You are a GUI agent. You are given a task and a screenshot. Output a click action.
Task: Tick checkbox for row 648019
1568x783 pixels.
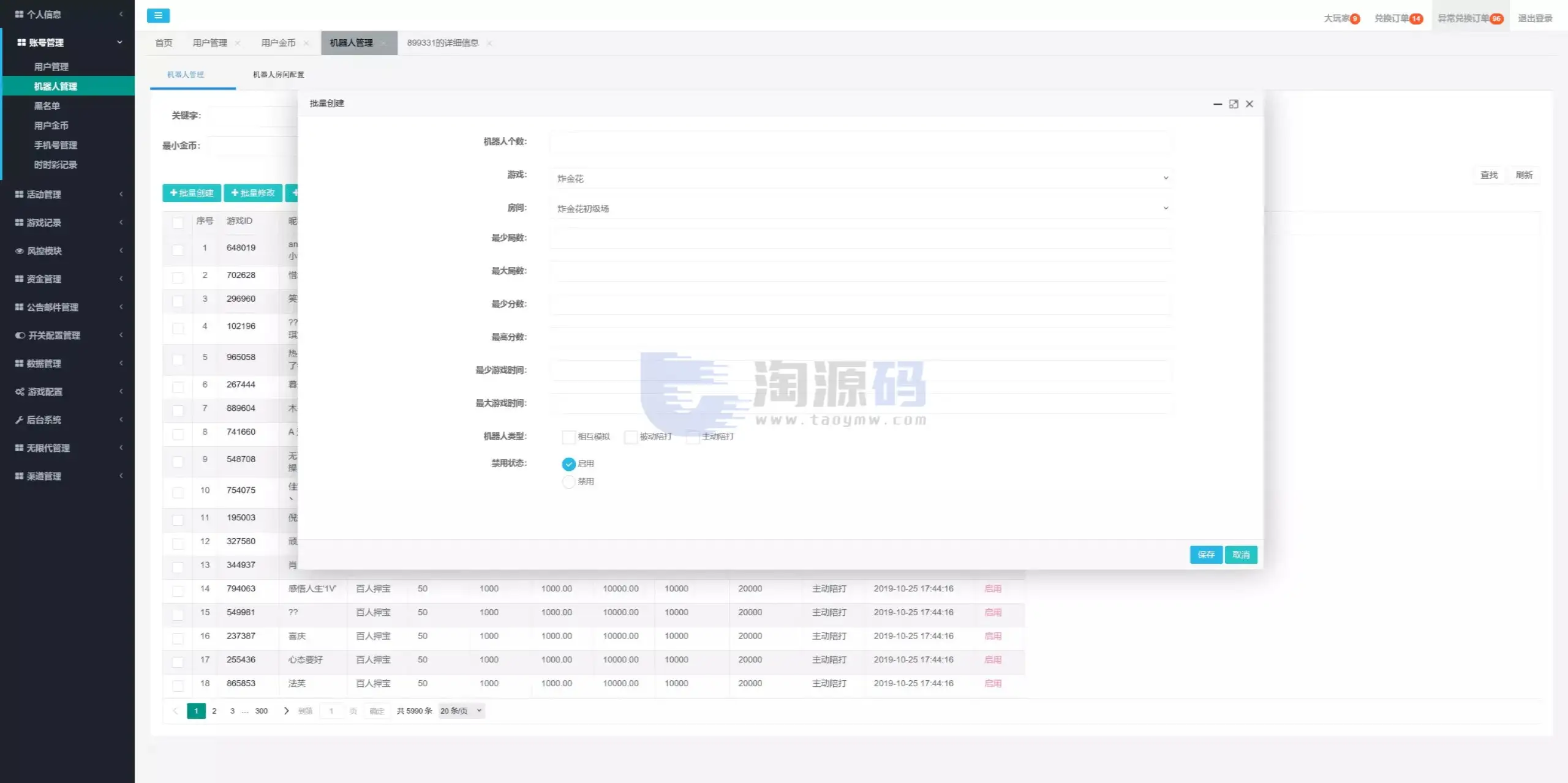pos(178,250)
